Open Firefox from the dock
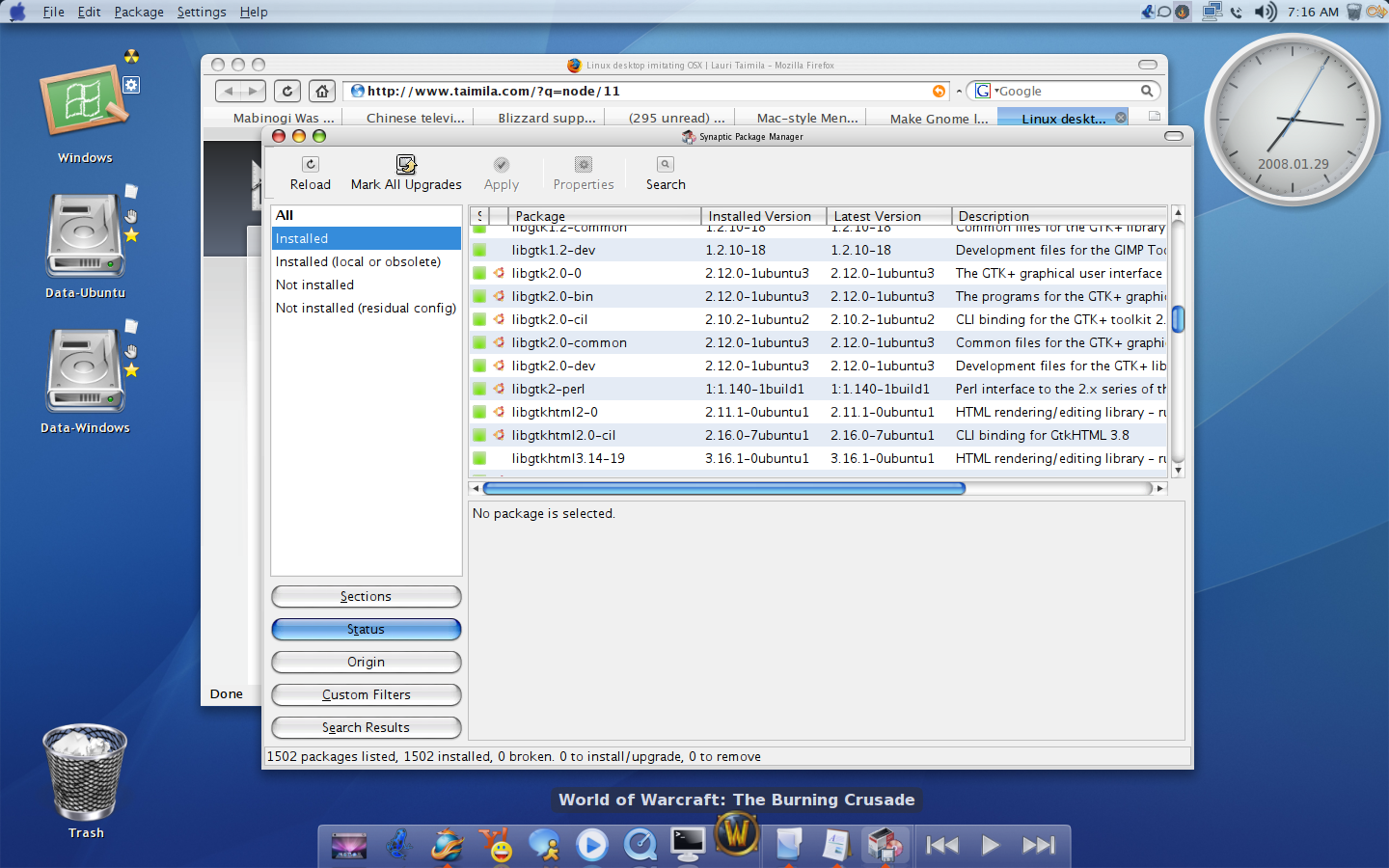 [x=447, y=846]
